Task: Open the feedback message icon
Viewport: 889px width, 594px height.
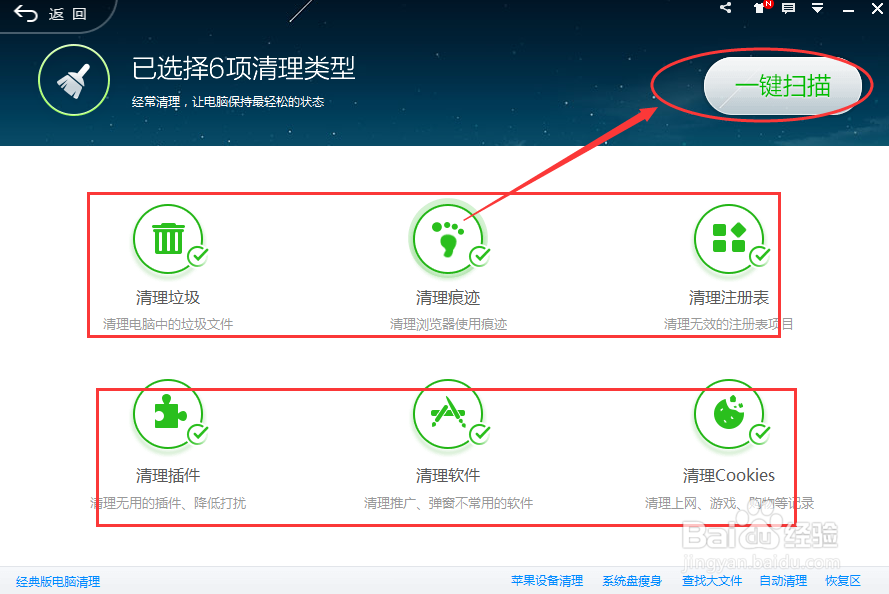Action: (x=788, y=8)
